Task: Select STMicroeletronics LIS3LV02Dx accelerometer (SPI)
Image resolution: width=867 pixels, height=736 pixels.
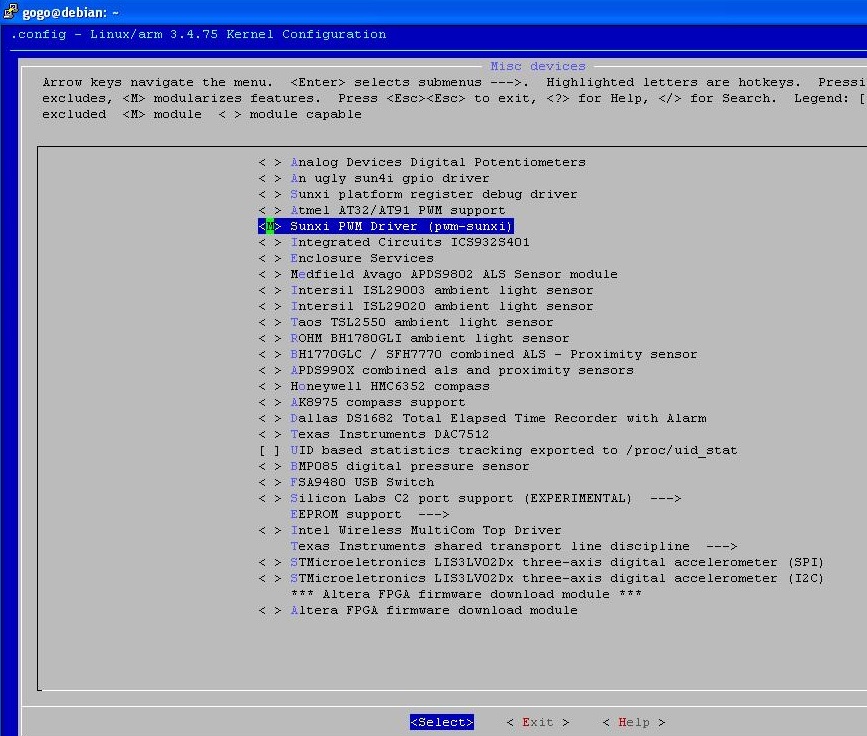Action: (557, 562)
